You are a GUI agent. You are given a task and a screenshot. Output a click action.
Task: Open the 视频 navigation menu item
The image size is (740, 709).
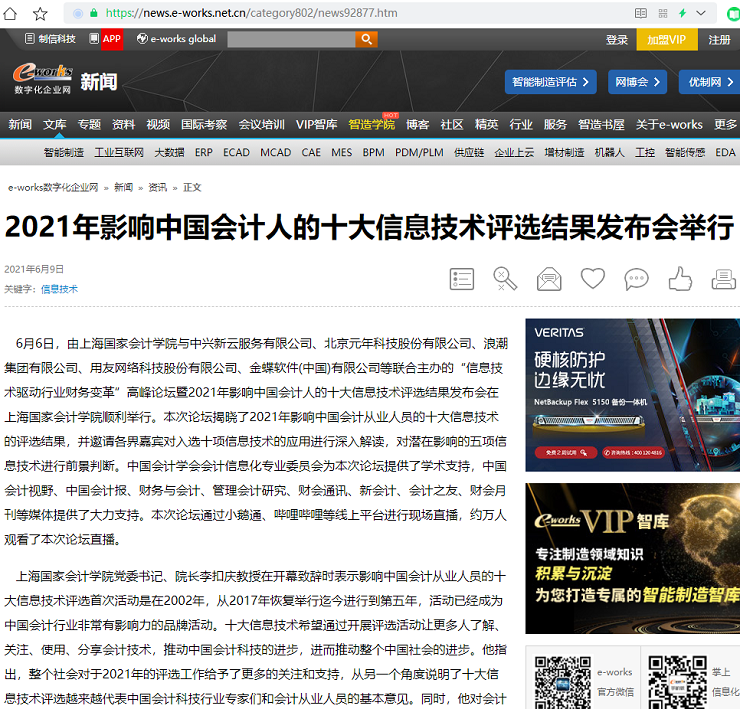coord(158,125)
